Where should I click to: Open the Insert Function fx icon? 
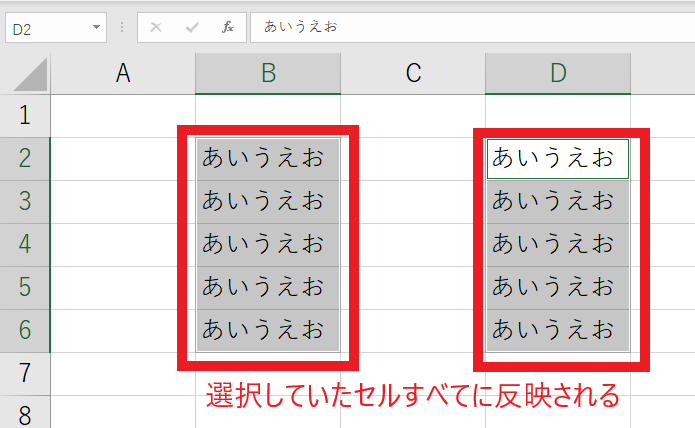(227, 27)
